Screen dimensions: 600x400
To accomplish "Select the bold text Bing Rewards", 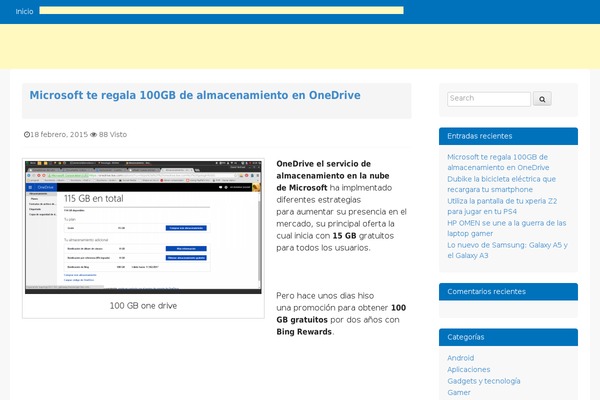I will click(304, 332).
